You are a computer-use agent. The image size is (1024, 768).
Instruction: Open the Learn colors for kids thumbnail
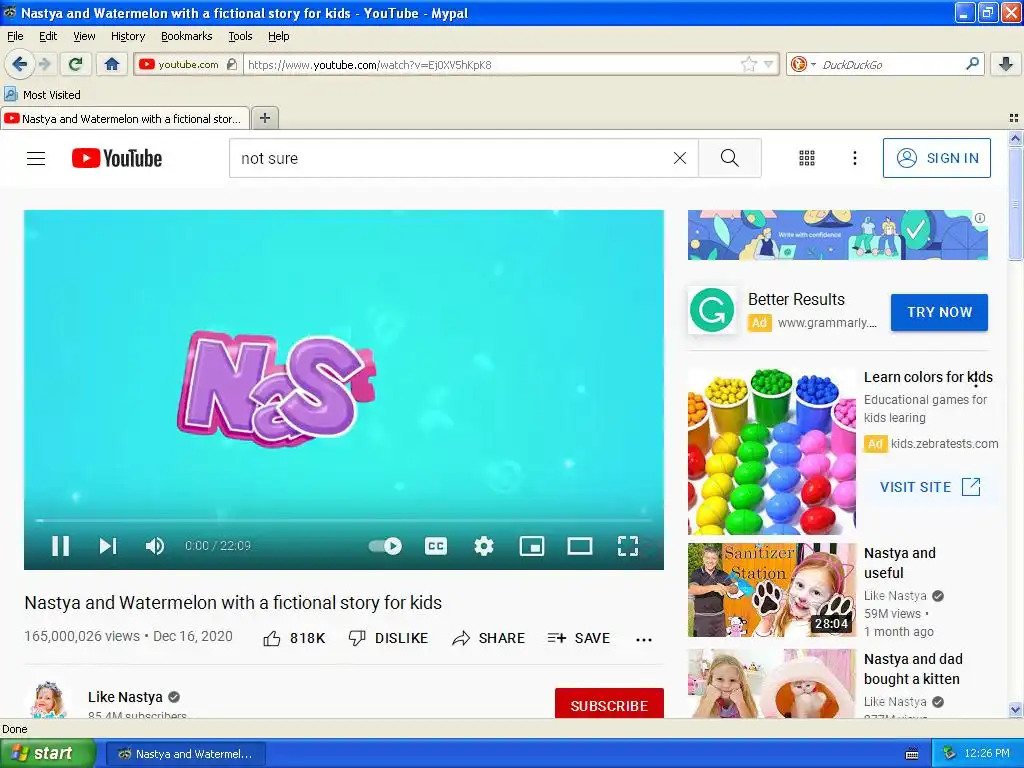pyautogui.click(x=771, y=452)
